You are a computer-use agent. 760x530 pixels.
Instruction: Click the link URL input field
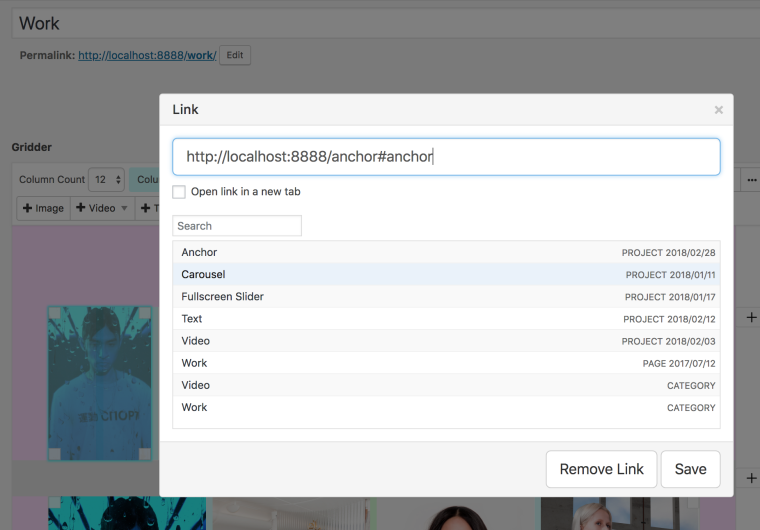(446, 157)
